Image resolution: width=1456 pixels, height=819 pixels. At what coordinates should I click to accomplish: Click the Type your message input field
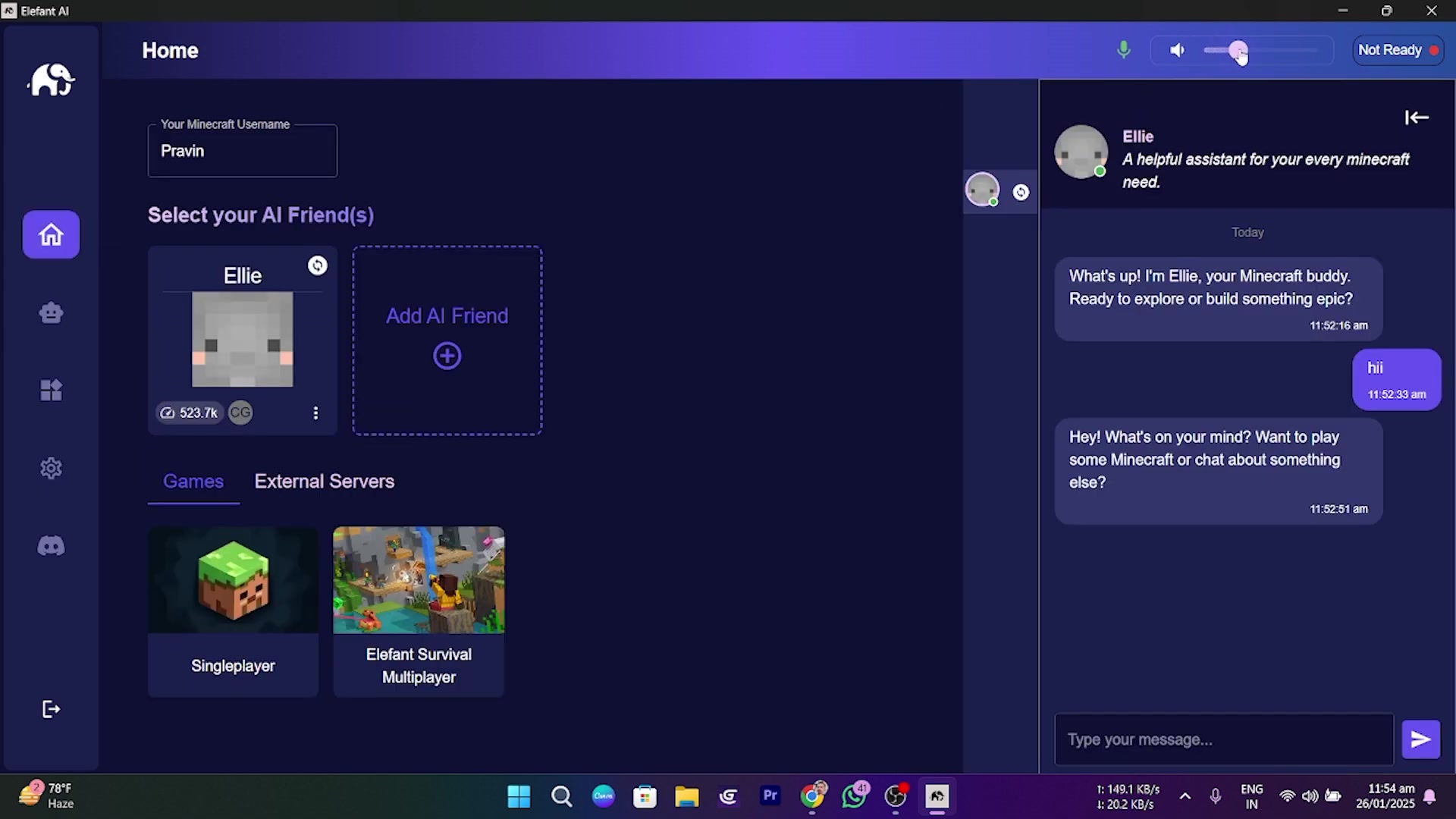[1222, 739]
